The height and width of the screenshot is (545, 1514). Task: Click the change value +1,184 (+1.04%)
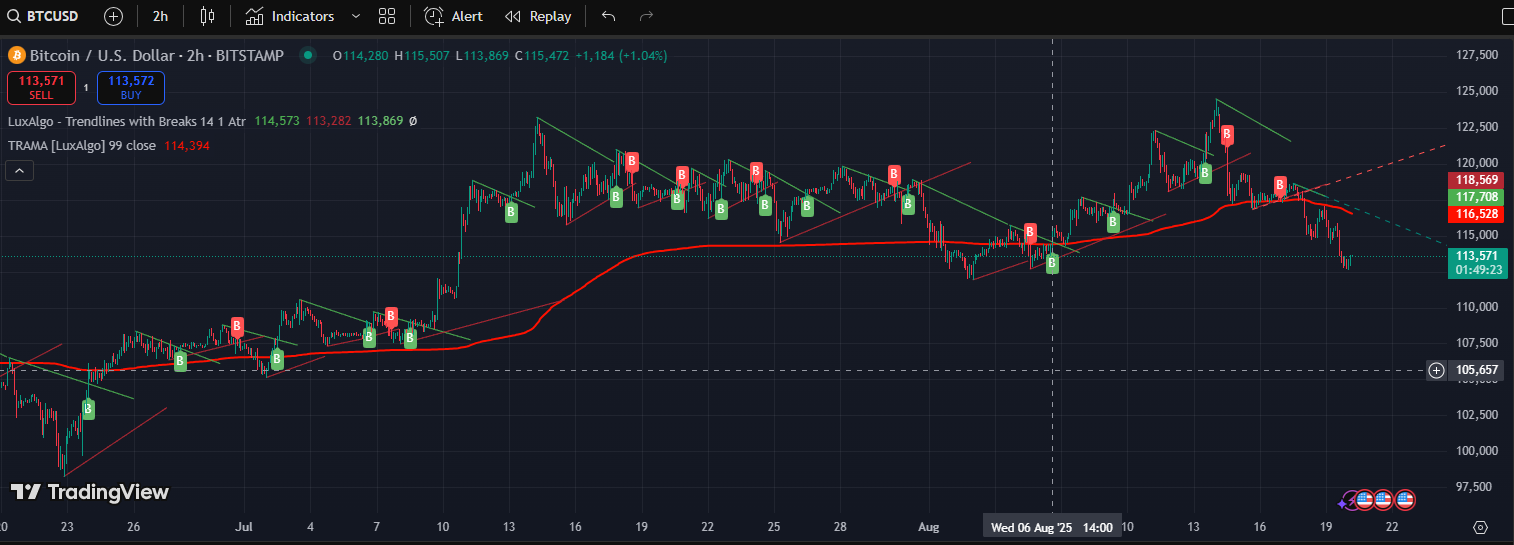[621, 56]
